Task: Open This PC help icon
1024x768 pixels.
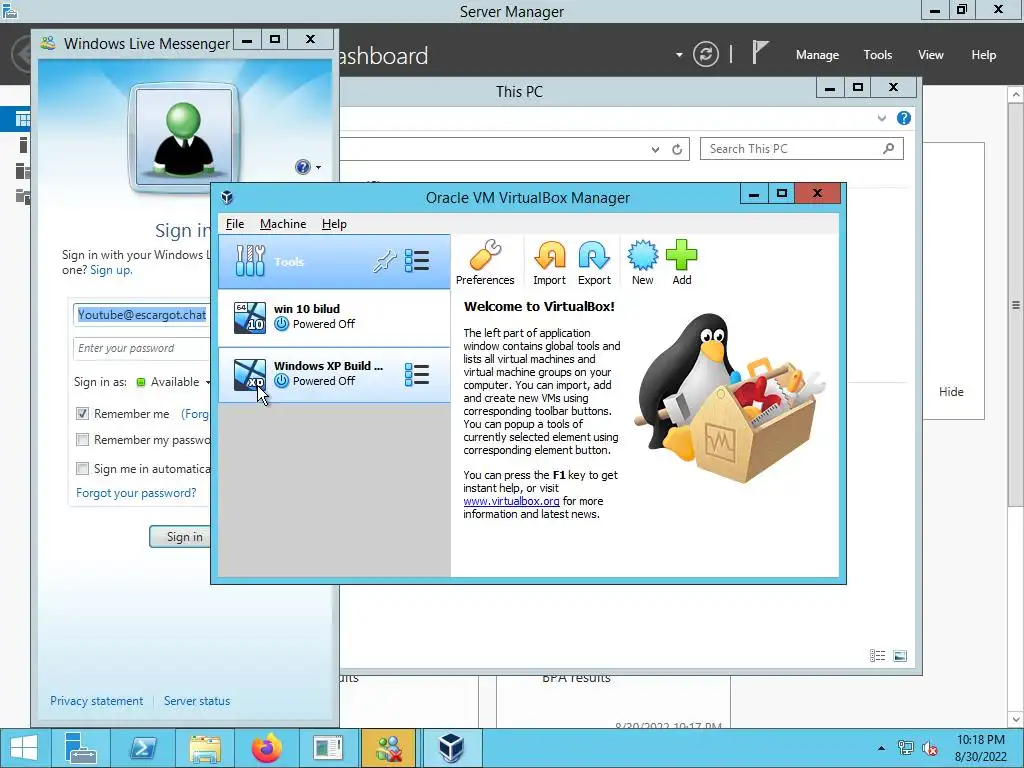Action: coord(904,118)
